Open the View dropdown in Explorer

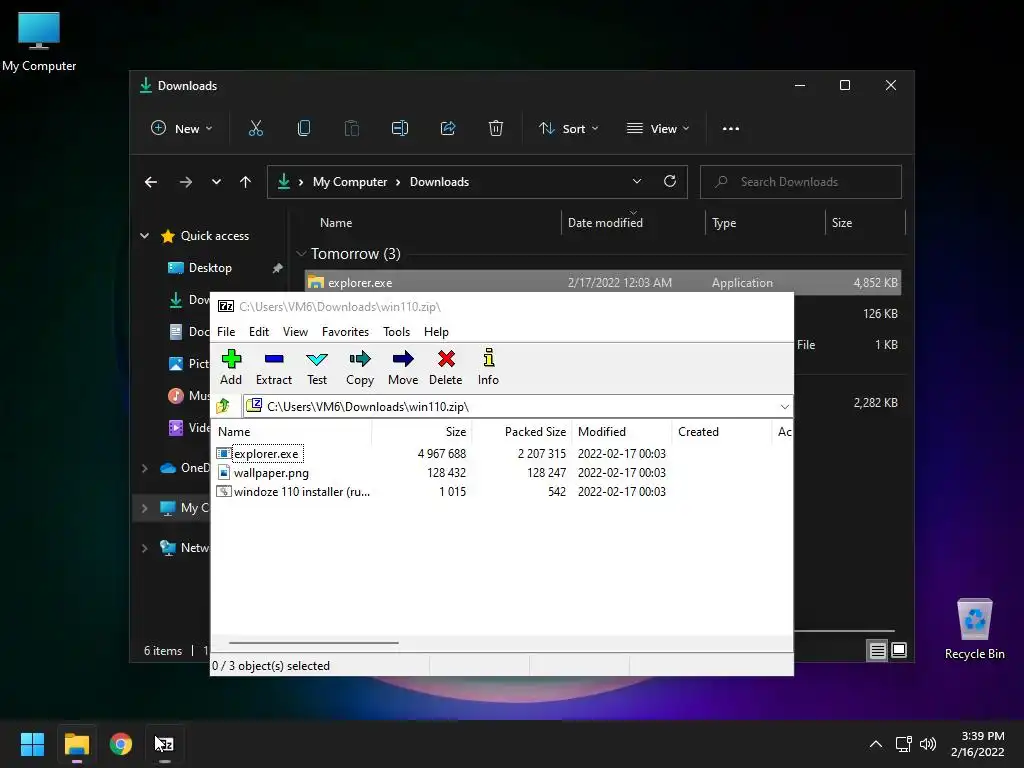coord(658,129)
